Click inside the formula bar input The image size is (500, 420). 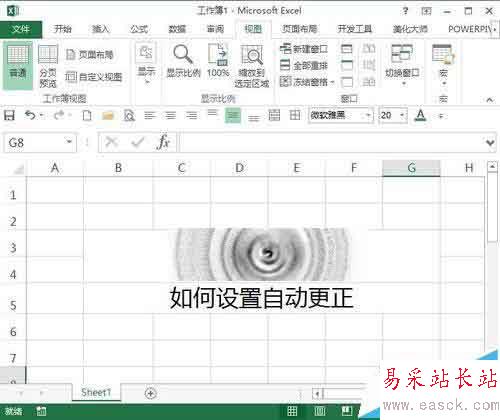(x=331, y=142)
